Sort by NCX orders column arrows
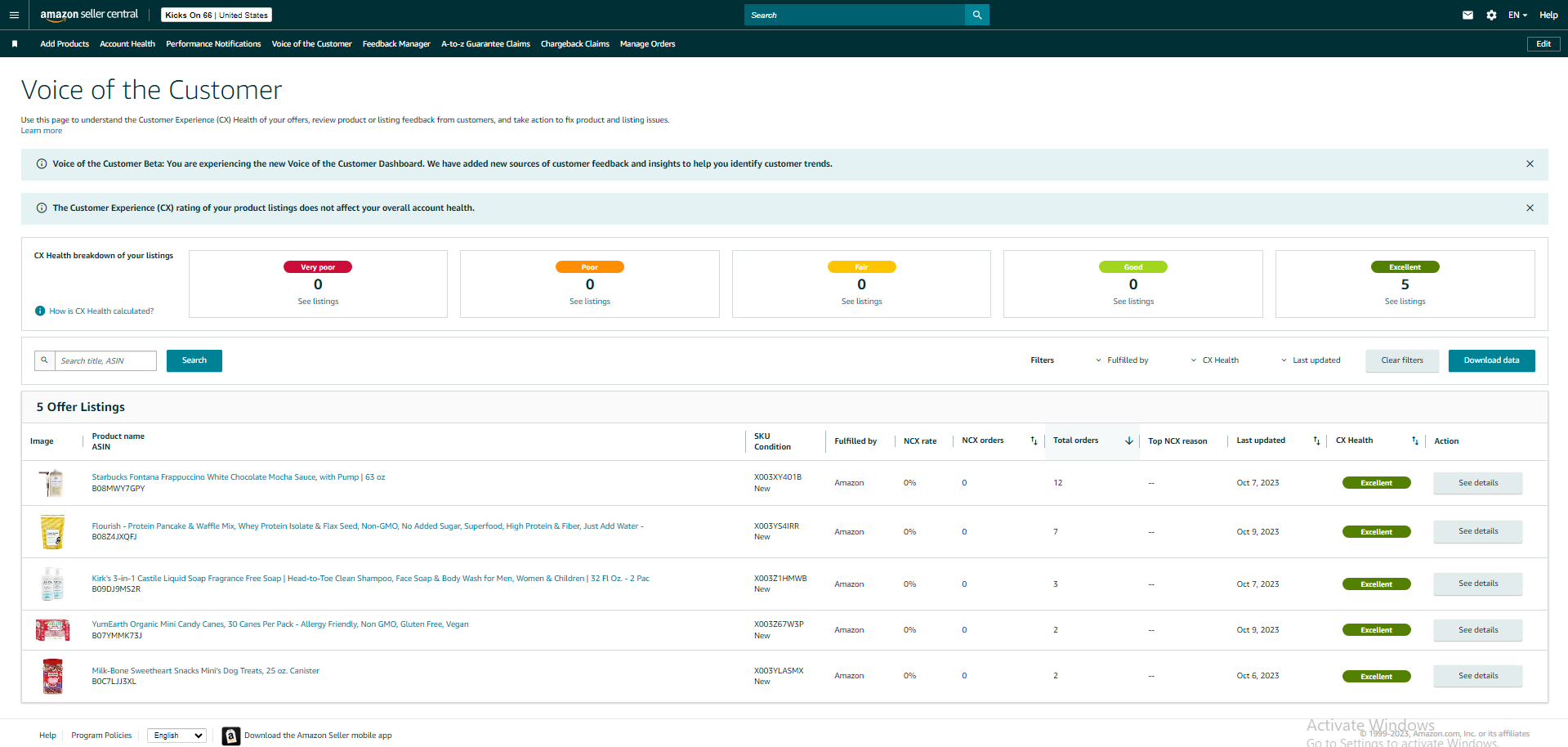1568x747 pixels. [x=1034, y=441]
